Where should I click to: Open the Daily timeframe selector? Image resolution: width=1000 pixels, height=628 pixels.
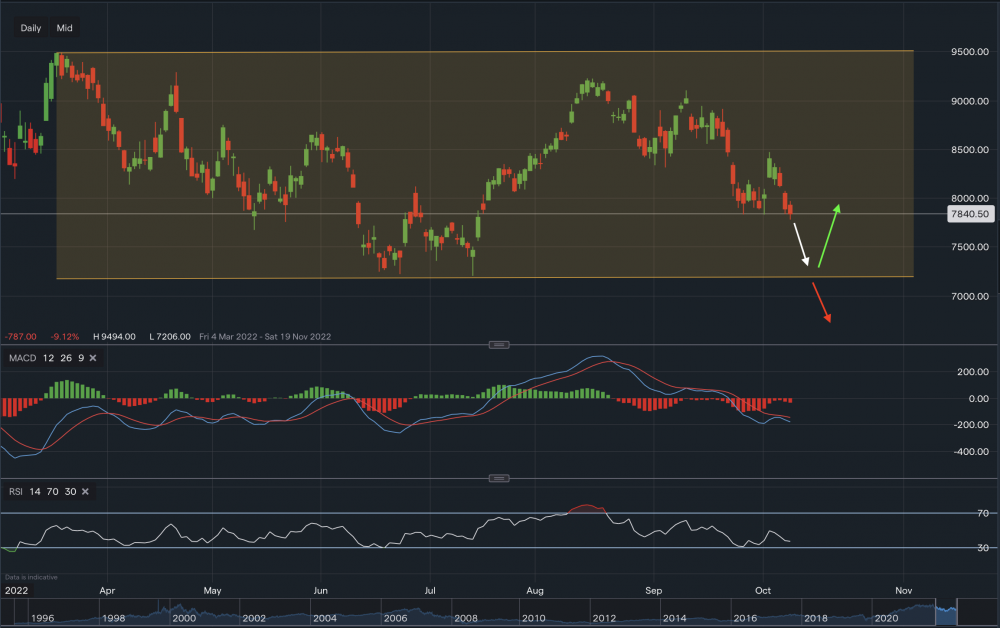(x=31, y=28)
